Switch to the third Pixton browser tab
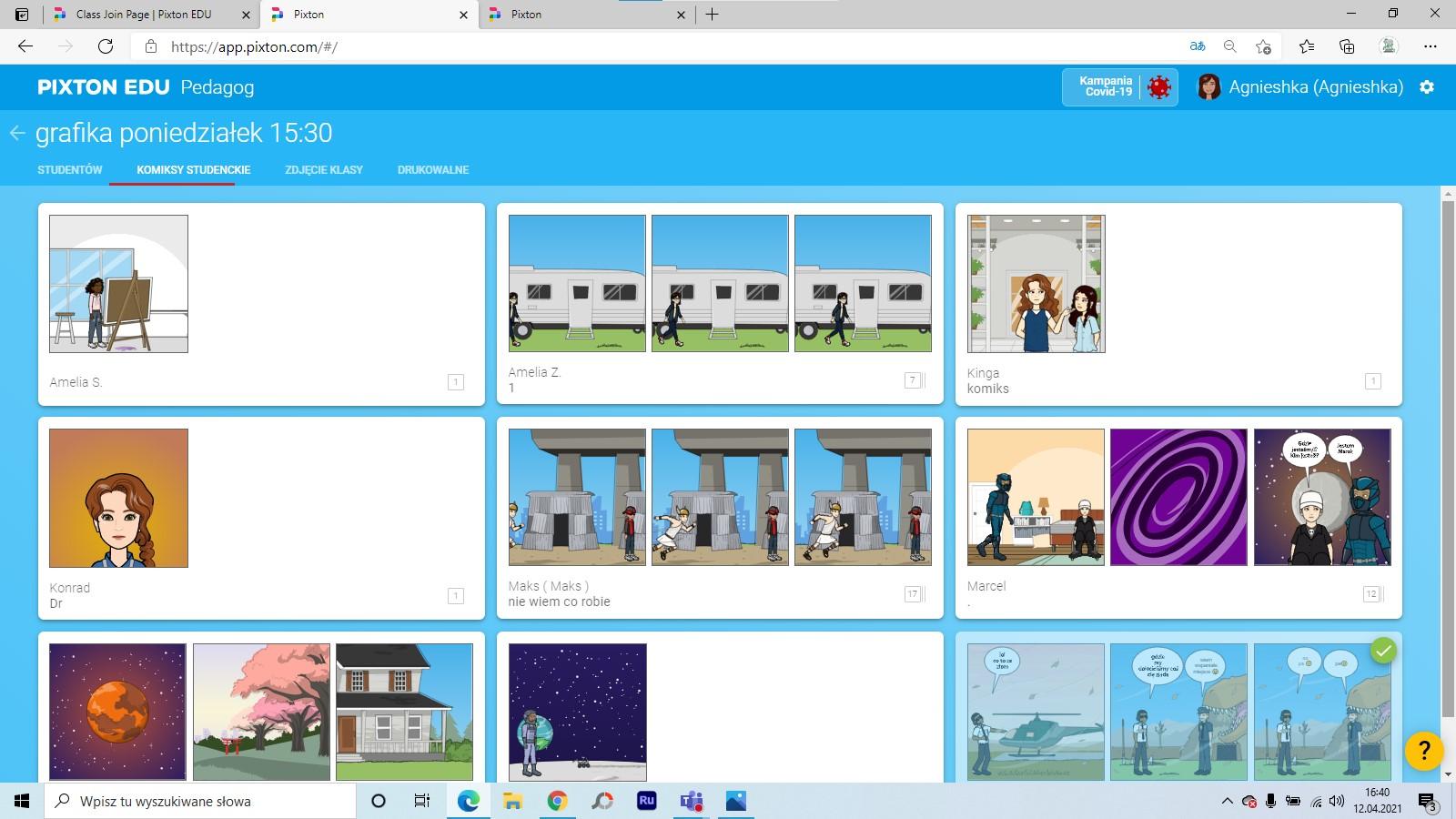Viewport: 1456px width, 819px height. click(x=587, y=15)
